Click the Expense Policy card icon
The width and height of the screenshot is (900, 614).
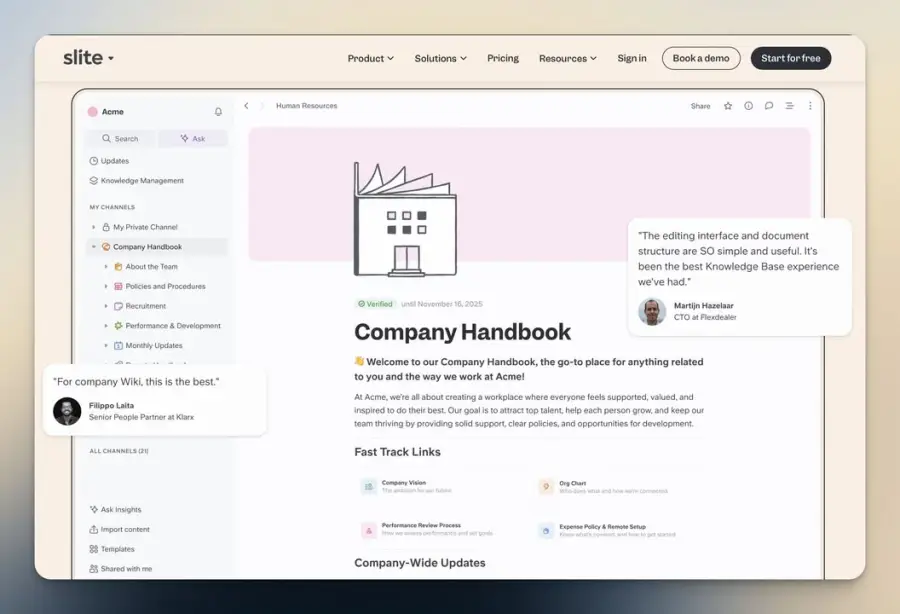(546, 531)
